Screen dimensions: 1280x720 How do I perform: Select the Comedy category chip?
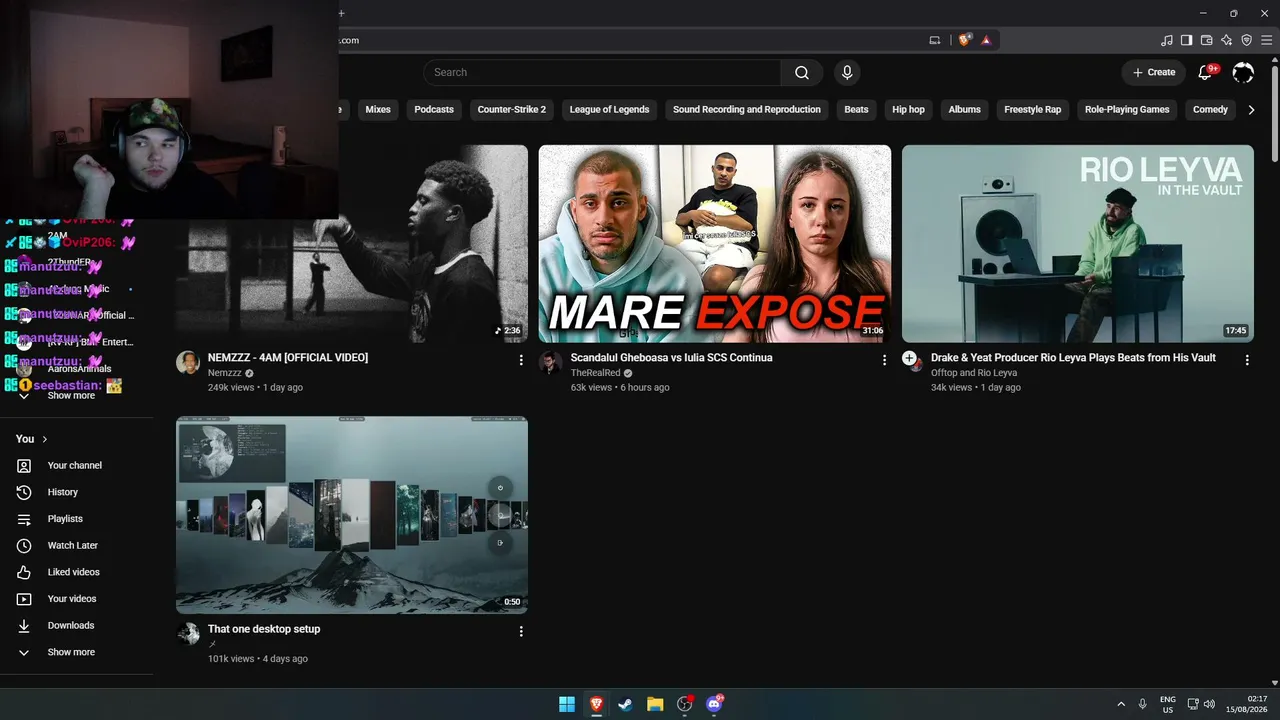click(x=1210, y=110)
